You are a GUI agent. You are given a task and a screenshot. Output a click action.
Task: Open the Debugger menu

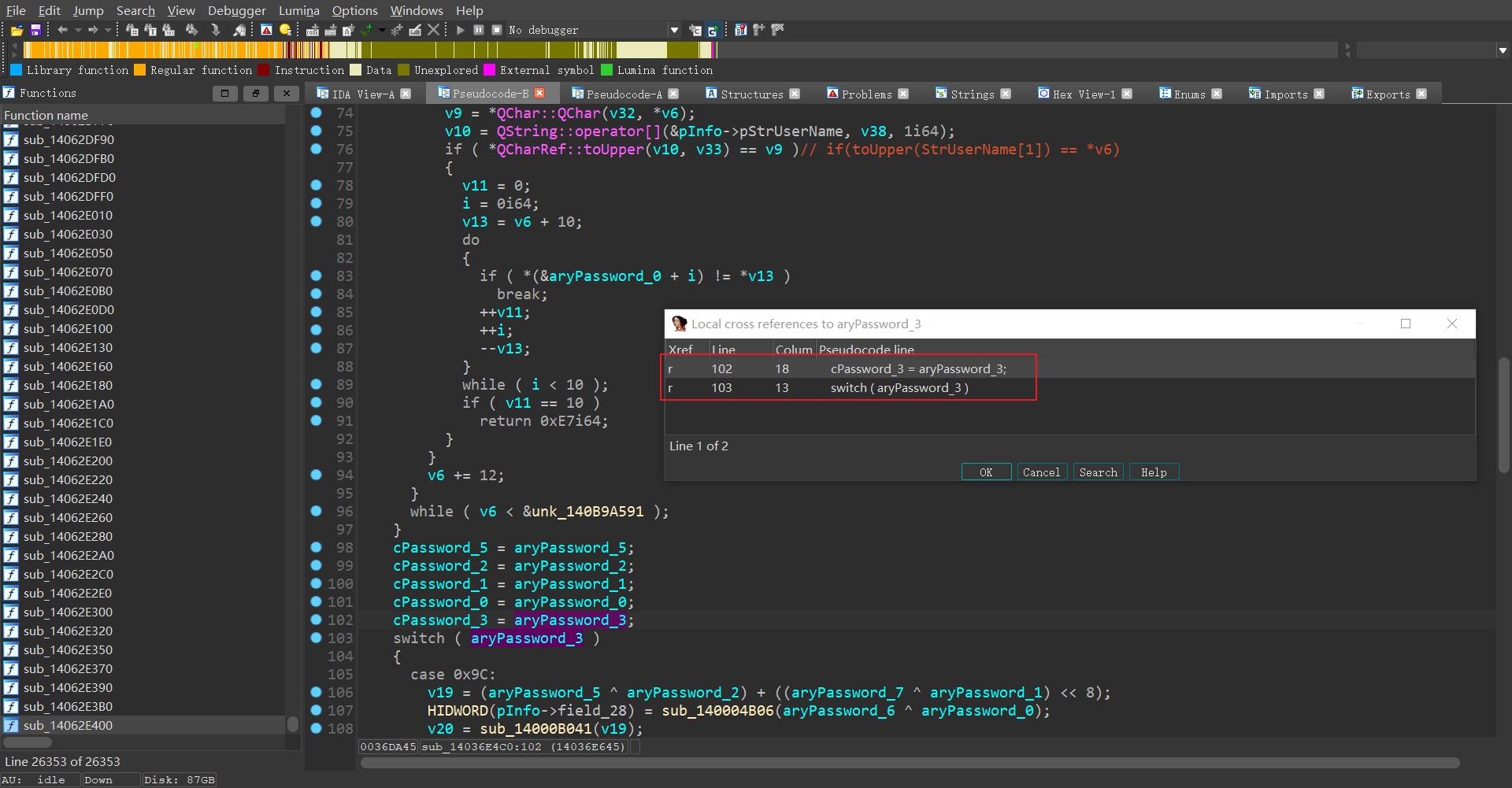pyautogui.click(x=236, y=10)
